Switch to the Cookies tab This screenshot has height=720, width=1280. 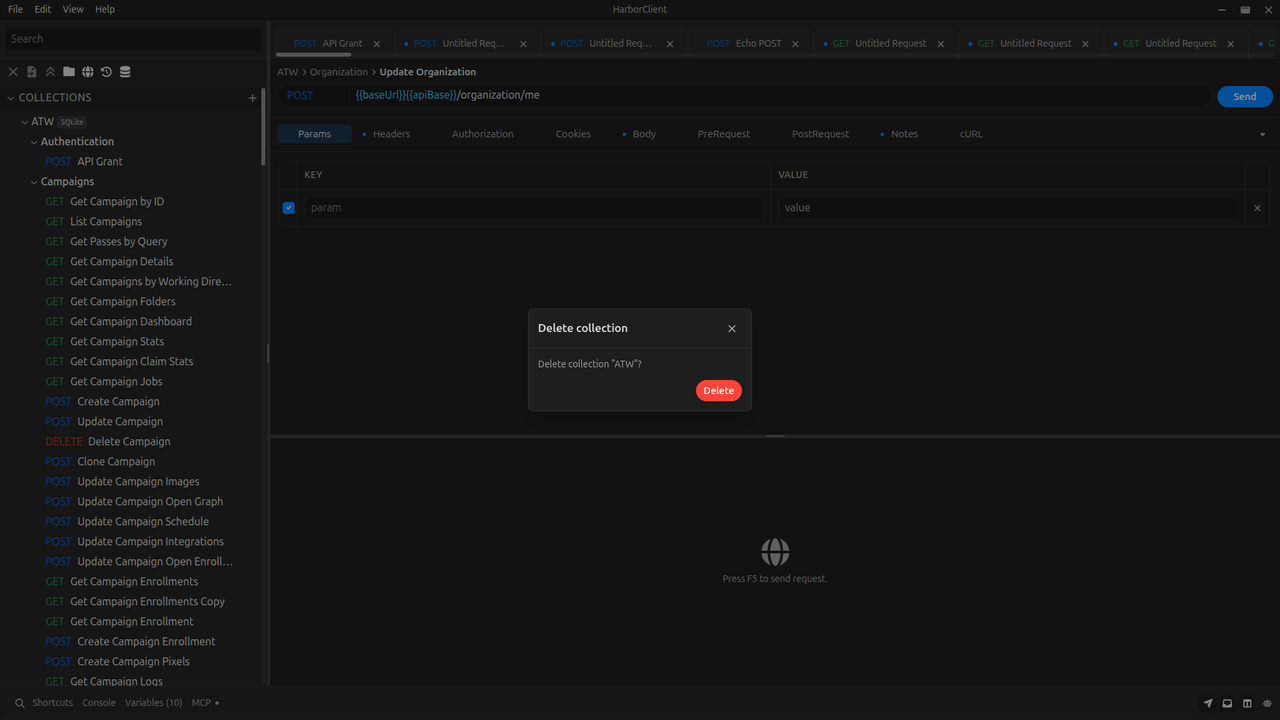[x=573, y=134]
